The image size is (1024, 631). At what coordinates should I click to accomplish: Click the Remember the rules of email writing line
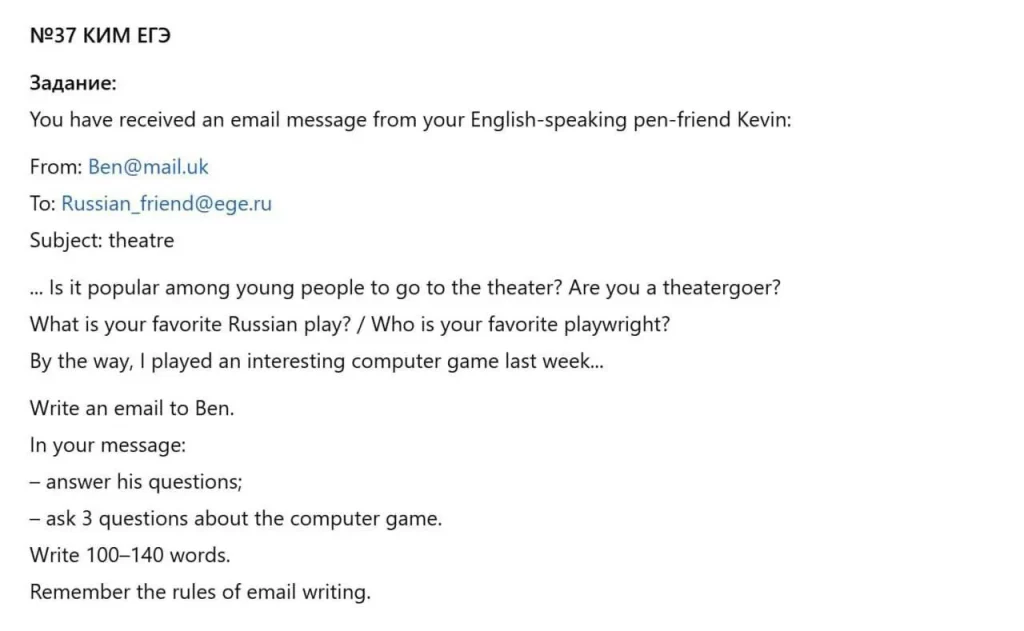pyautogui.click(x=200, y=592)
